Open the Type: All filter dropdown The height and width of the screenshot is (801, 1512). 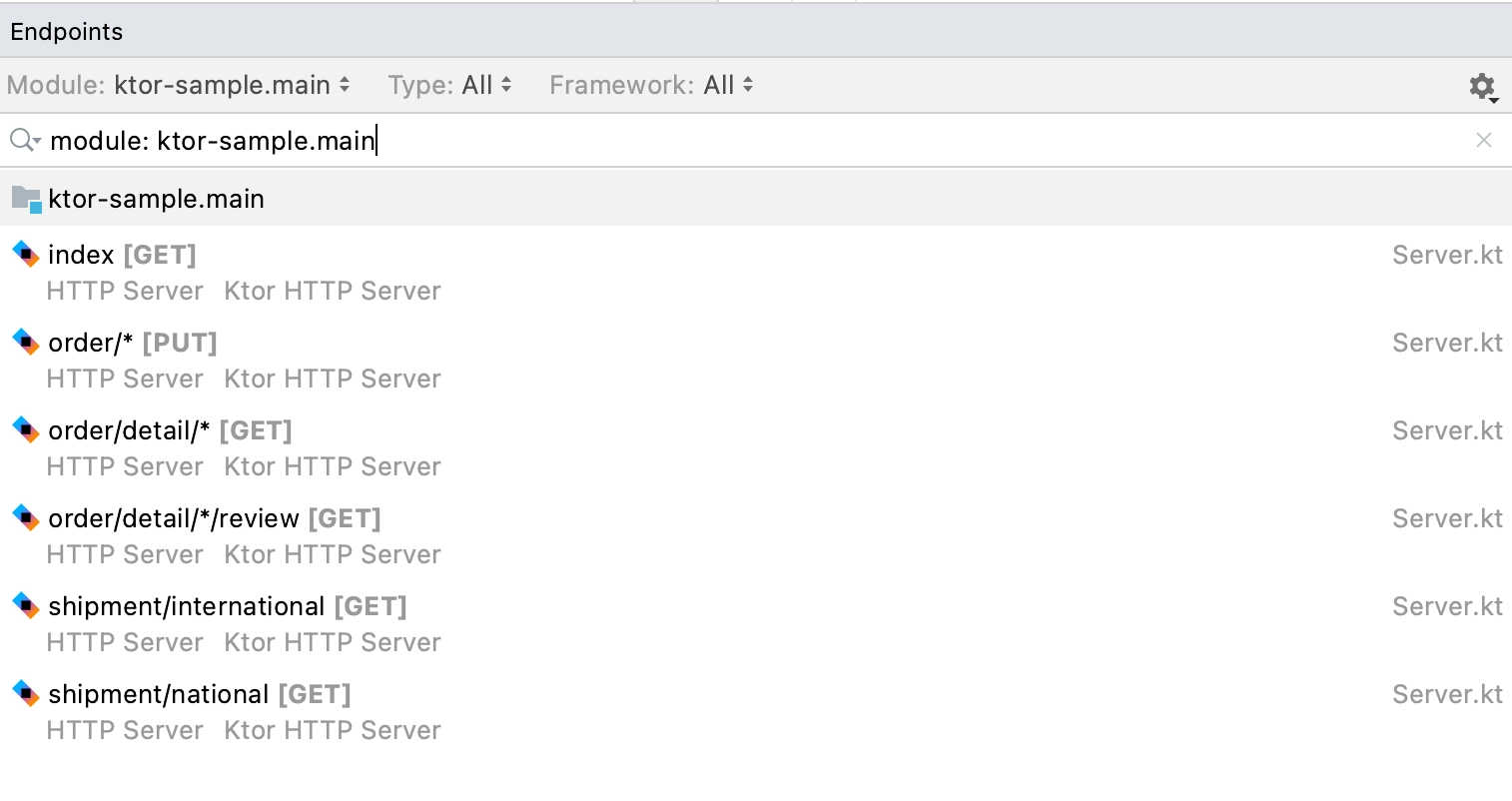450,85
